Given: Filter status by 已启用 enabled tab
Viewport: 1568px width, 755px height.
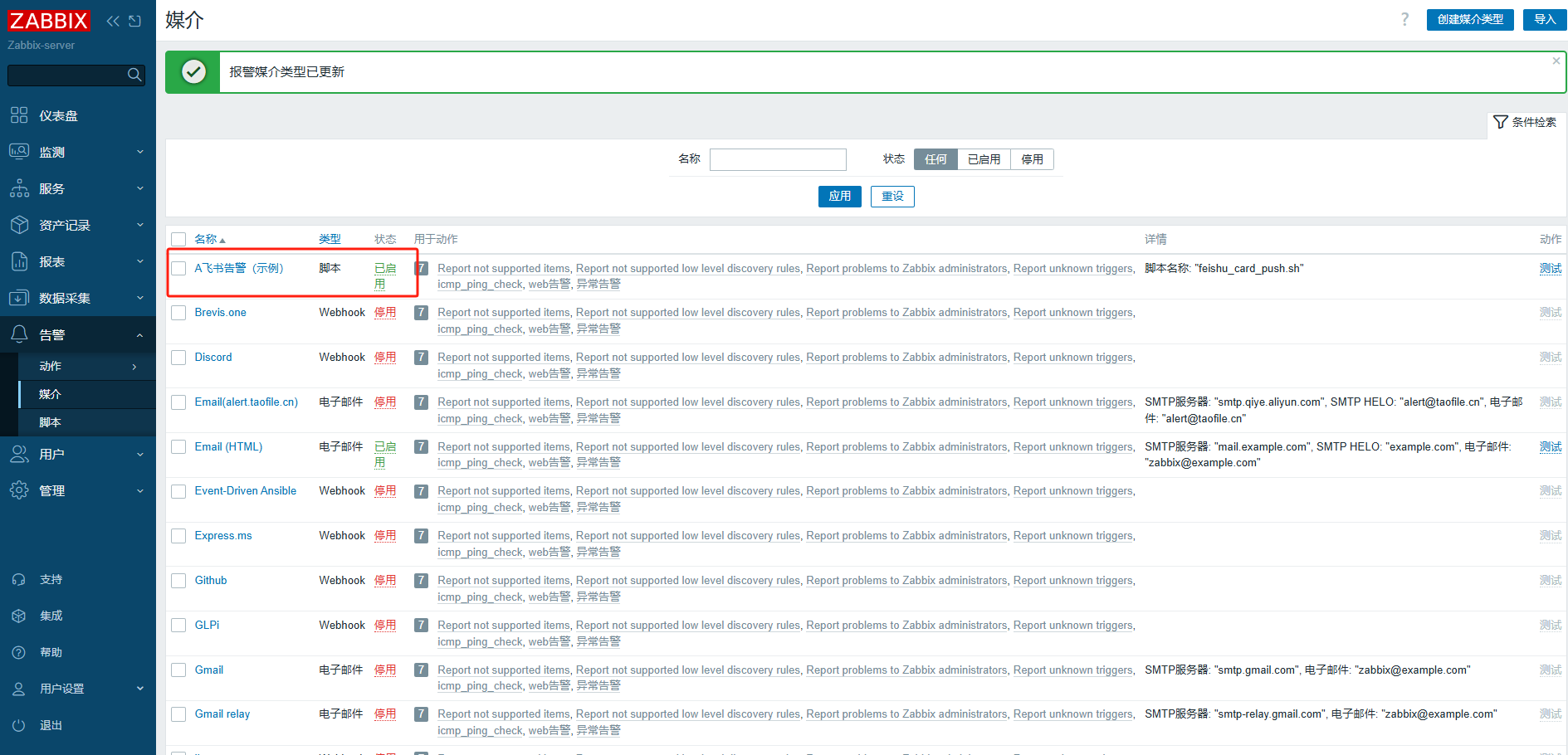Looking at the screenshot, I should point(984,159).
